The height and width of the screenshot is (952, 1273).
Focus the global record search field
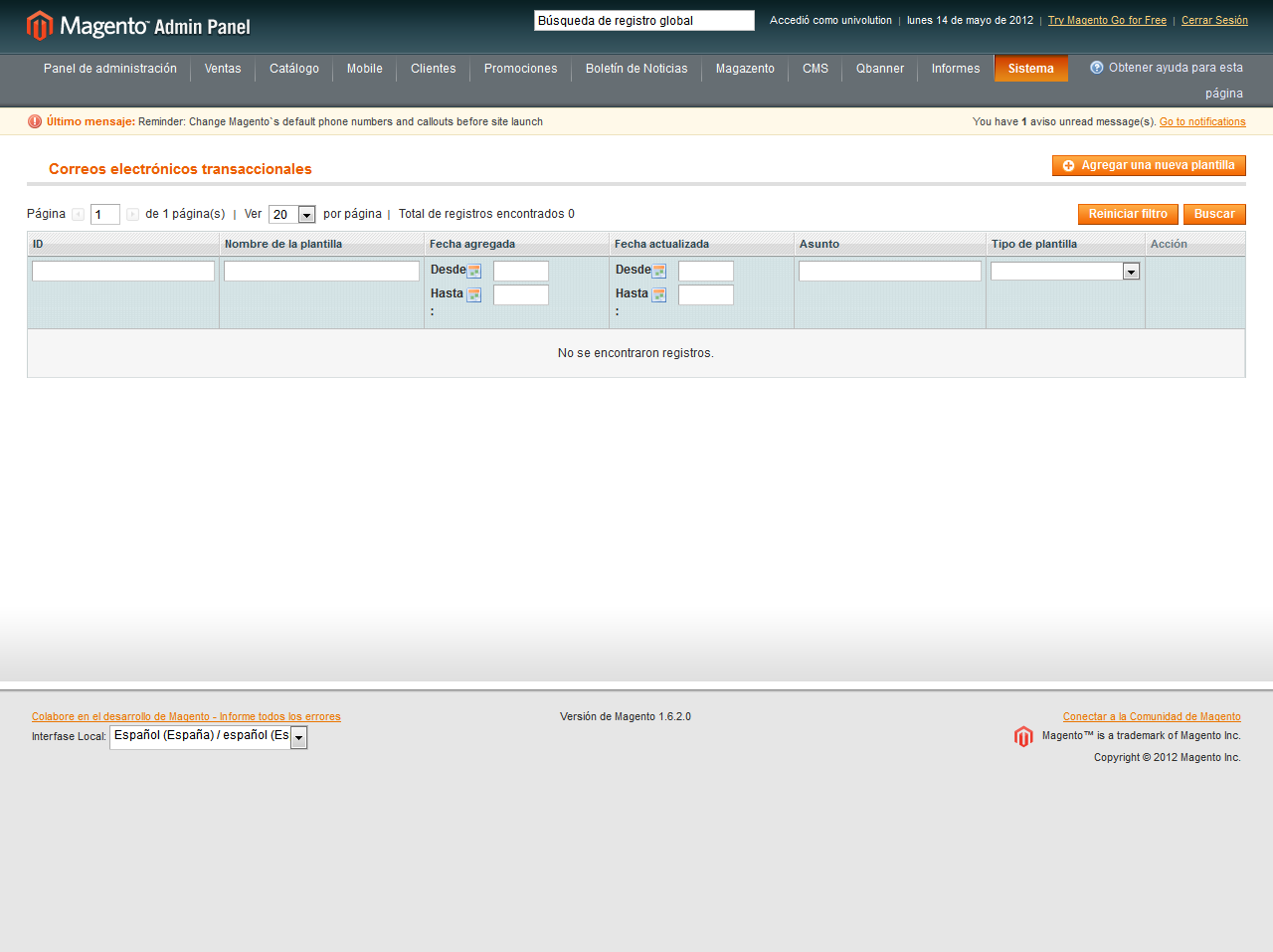[x=643, y=21]
